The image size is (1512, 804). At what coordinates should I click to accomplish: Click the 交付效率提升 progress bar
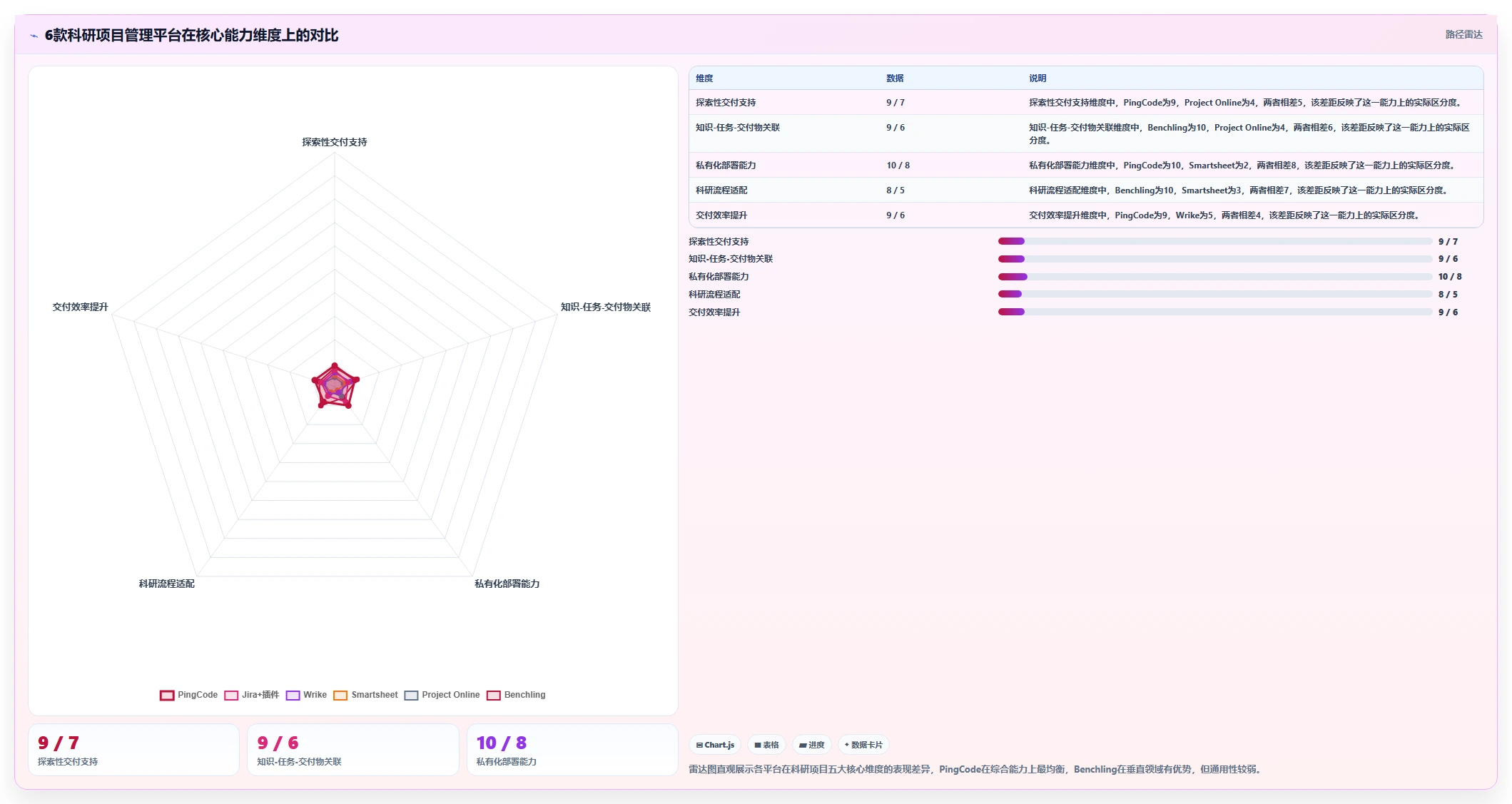pos(1214,312)
